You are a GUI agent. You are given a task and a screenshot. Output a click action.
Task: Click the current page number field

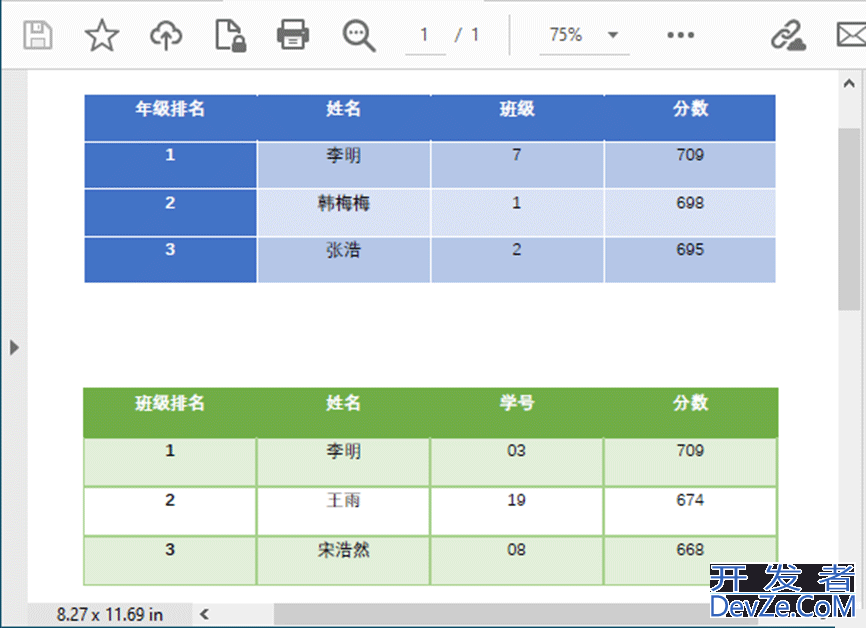tap(425, 35)
